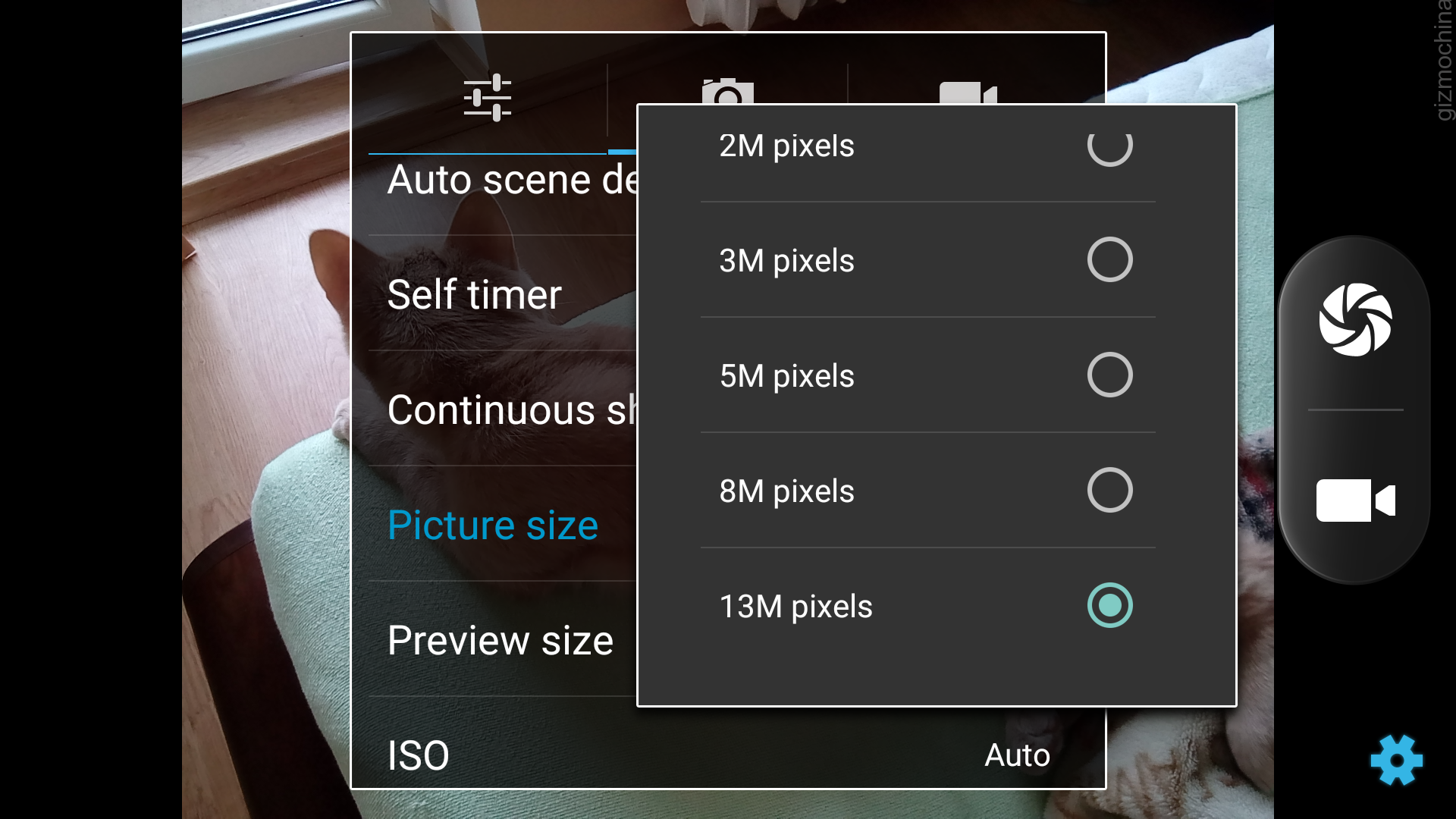
Task: Choose the 5M pixels radio option
Action: coord(1109,375)
